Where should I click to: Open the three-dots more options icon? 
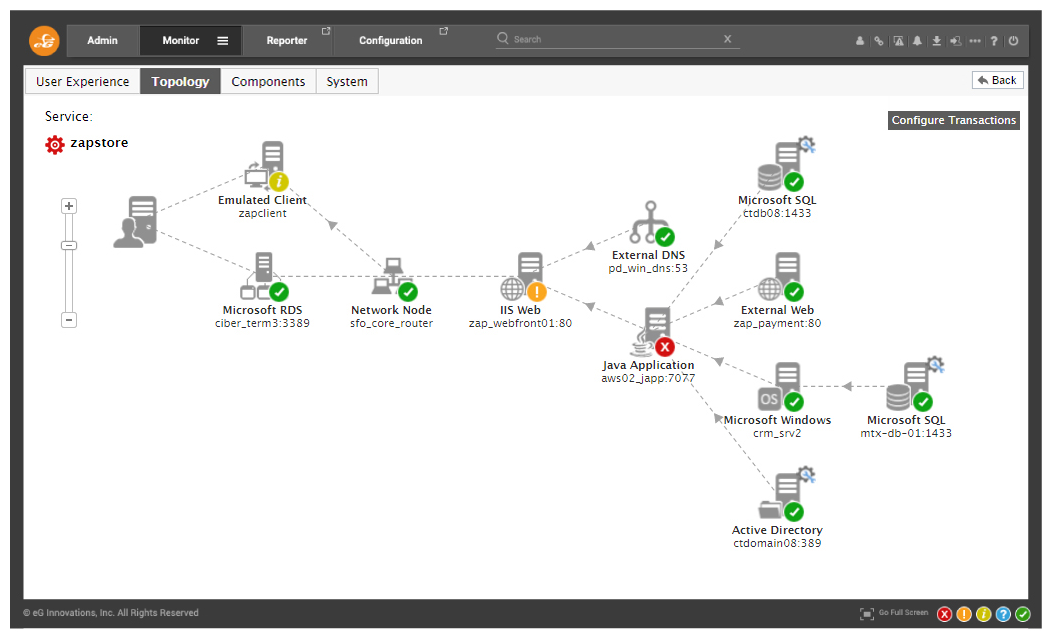point(975,41)
